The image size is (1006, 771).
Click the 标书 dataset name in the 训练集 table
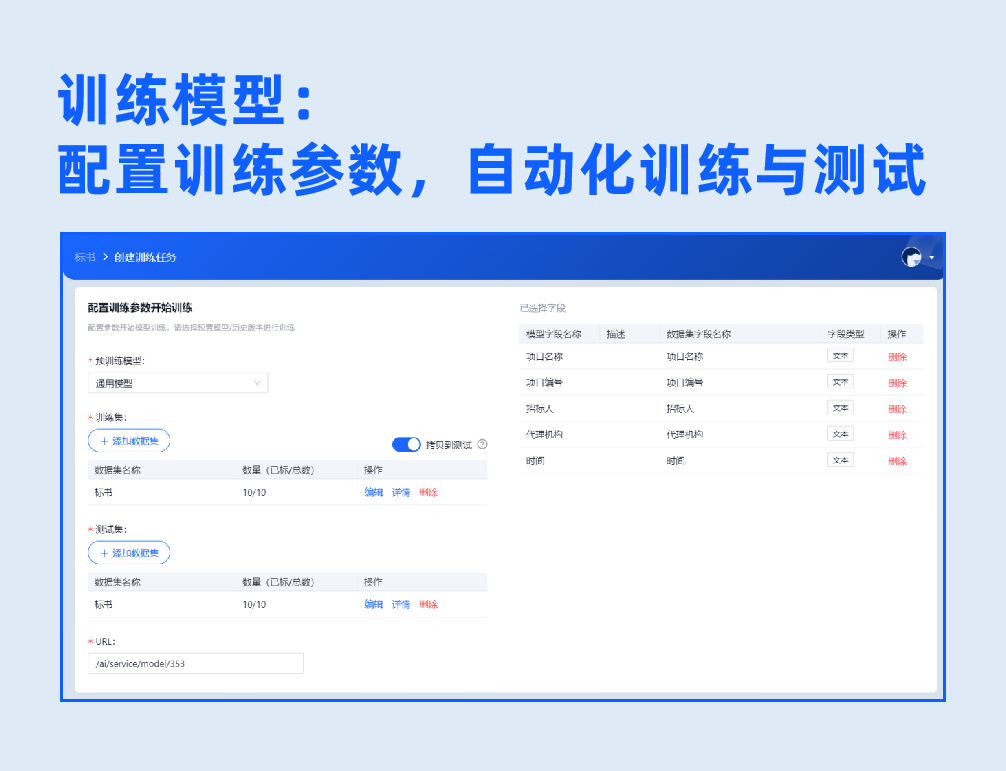(104, 493)
